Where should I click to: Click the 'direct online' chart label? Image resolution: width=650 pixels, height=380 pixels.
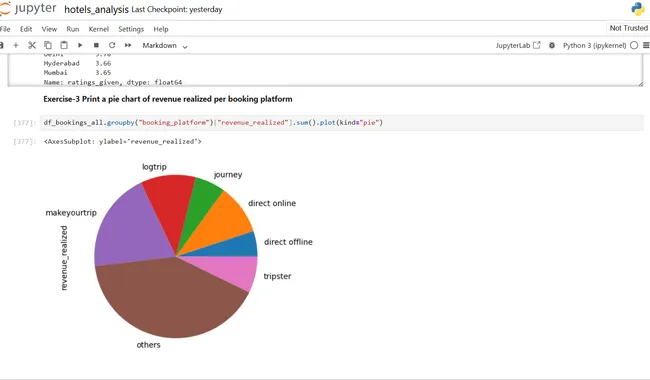pos(272,203)
